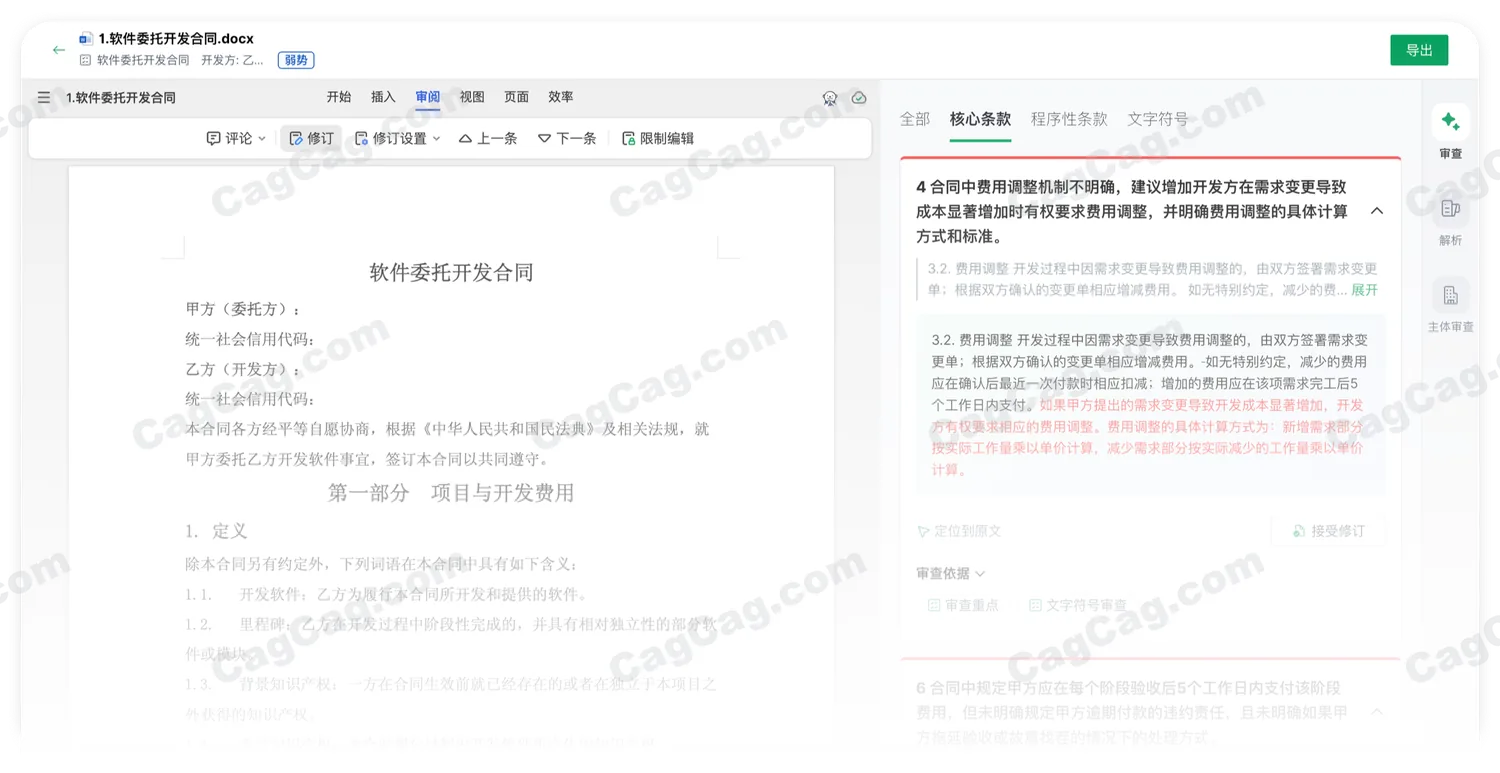Expand the 审查依据 section
Screen dimensions: 1500x773
pos(950,573)
